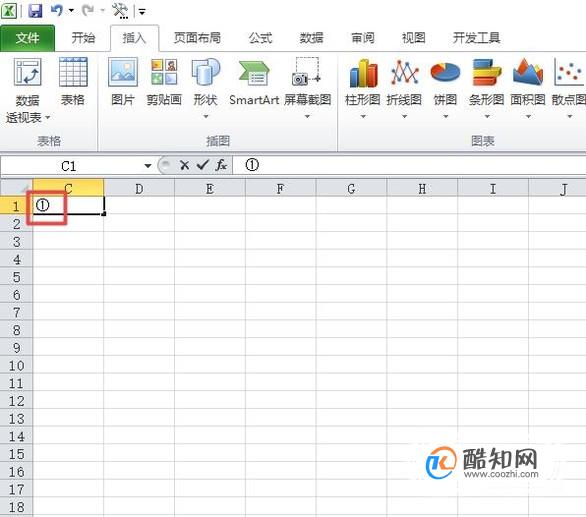Screen dimensions: 586x517
Task: Expand the Screenshot (屏幕截图) dropdown
Action: tap(307, 117)
